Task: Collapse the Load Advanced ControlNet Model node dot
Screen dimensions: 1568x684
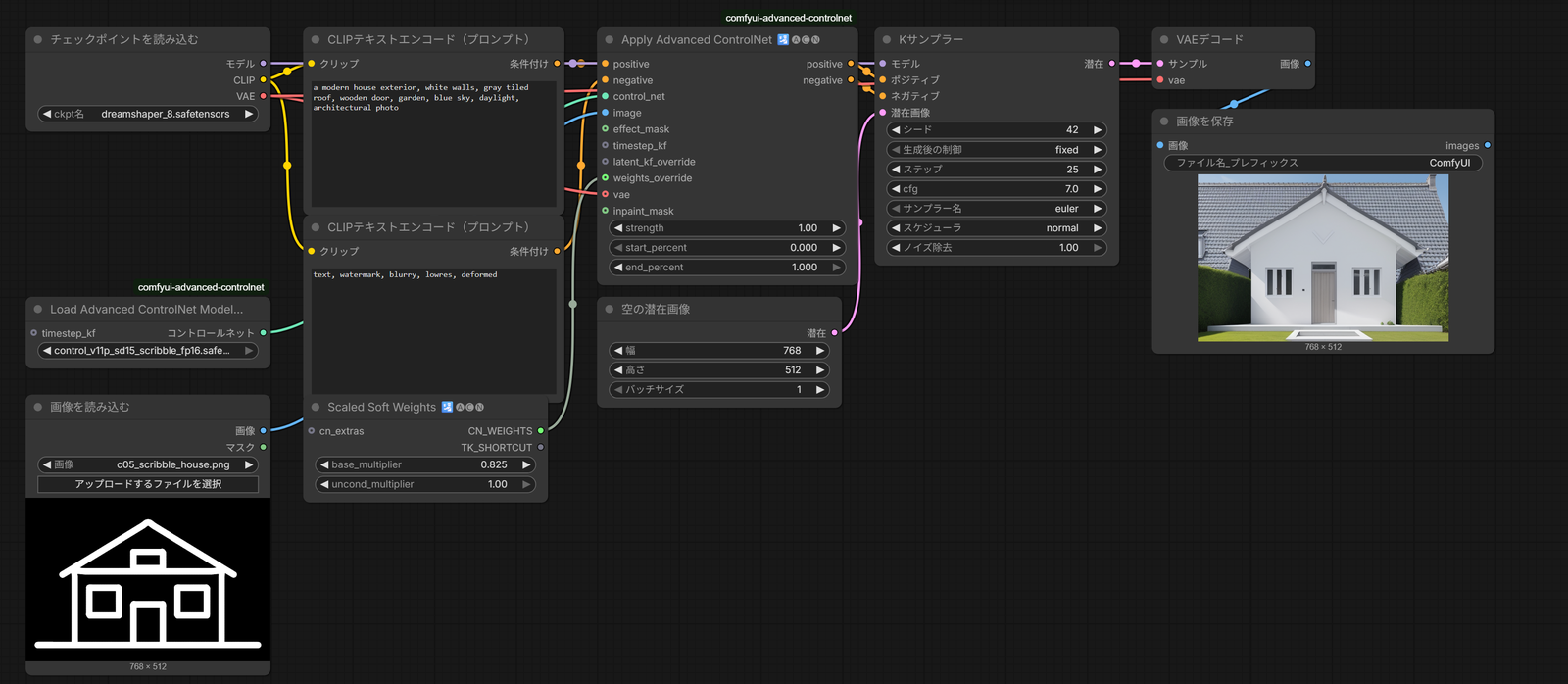Action: pos(38,310)
